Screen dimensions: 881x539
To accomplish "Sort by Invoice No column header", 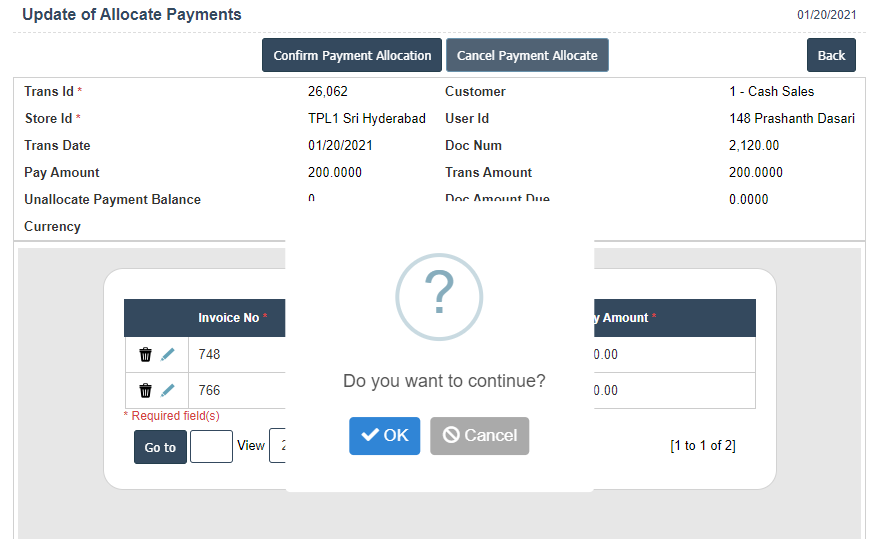I will pos(229,318).
